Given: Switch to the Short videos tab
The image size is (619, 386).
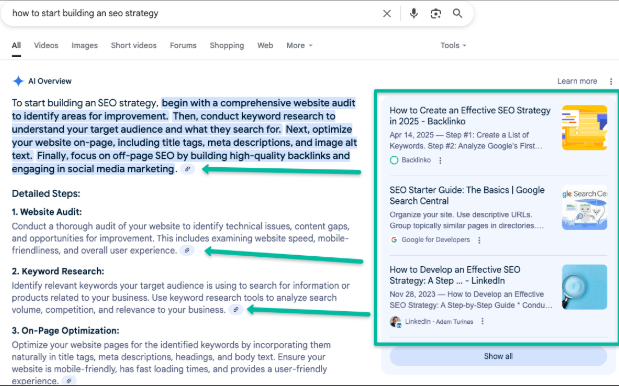Looking at the screenshot, I should point(133,45).
